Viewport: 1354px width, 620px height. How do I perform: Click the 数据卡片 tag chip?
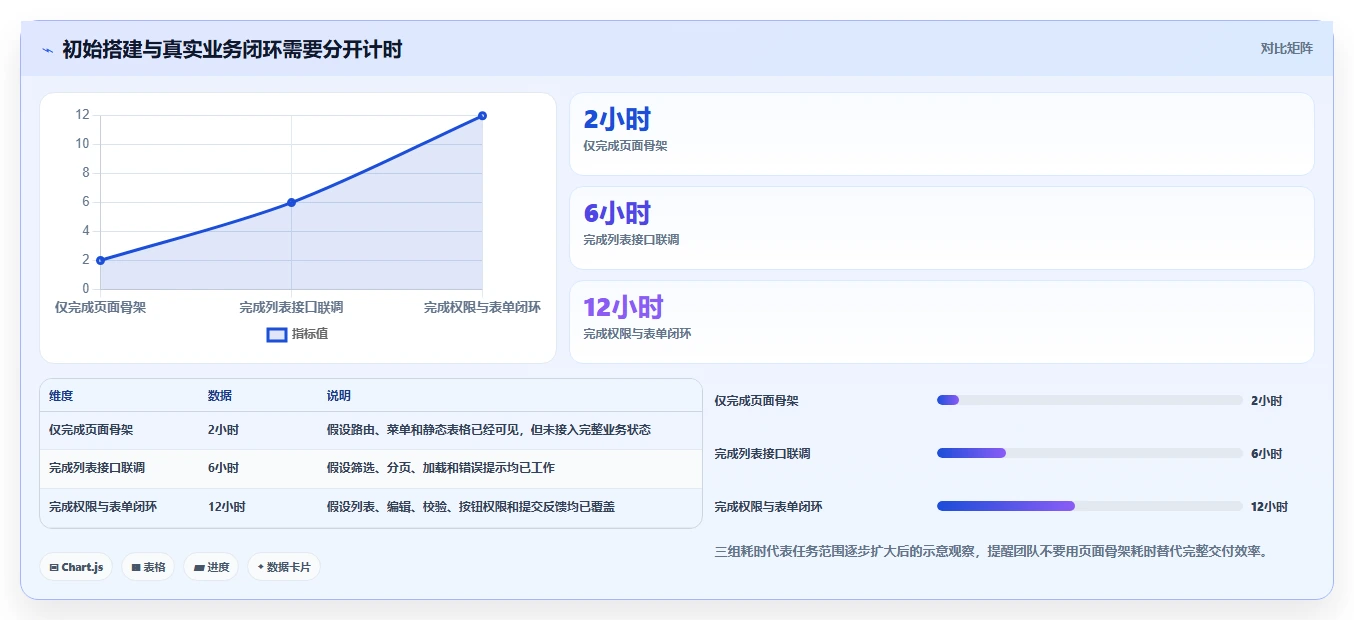[284, 567]
